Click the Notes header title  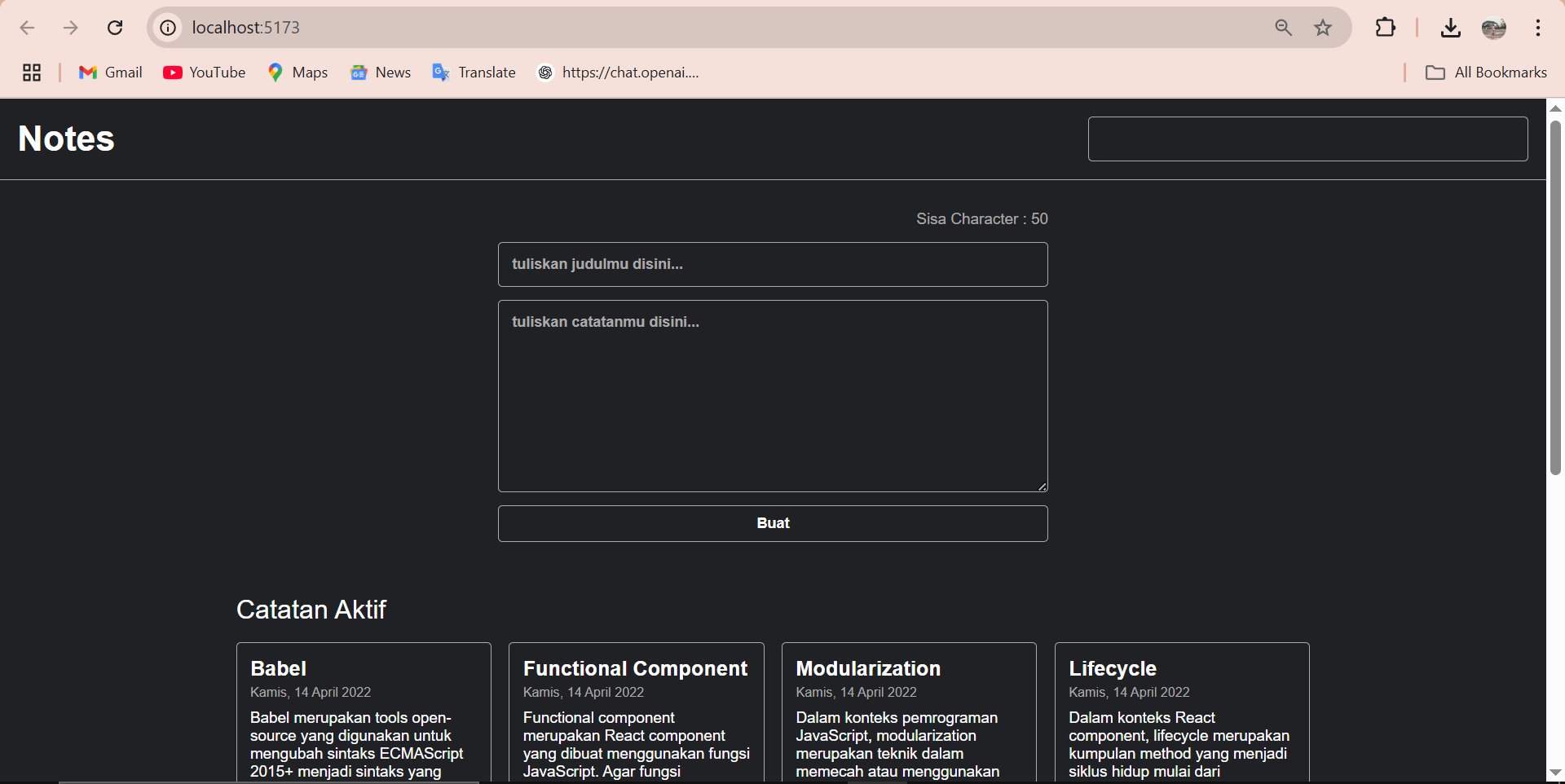[66, 139]
